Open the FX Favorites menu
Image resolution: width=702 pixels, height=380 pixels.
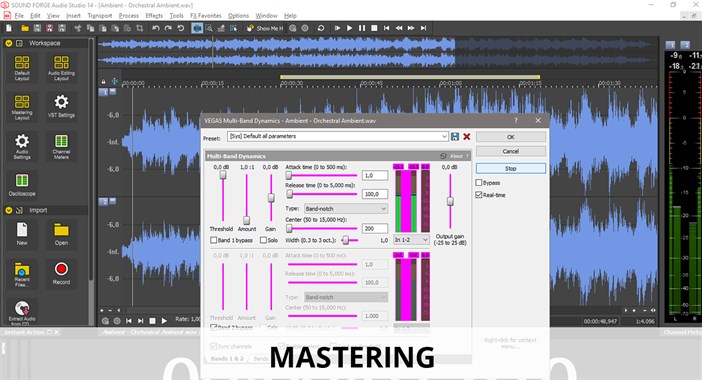(205, 16)
